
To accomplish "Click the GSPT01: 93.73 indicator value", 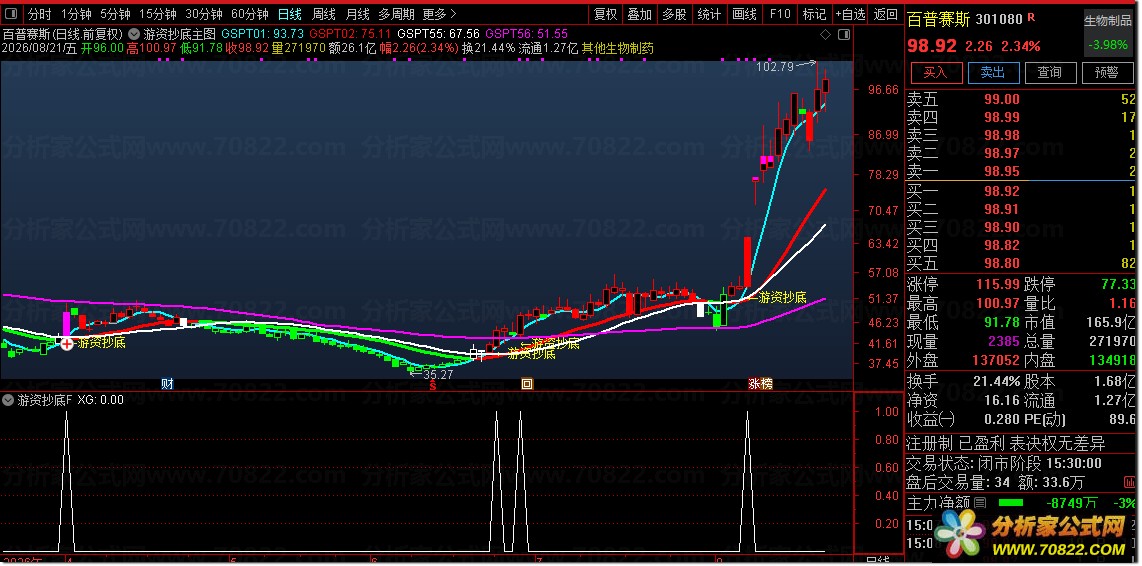I will pos(262,34).
